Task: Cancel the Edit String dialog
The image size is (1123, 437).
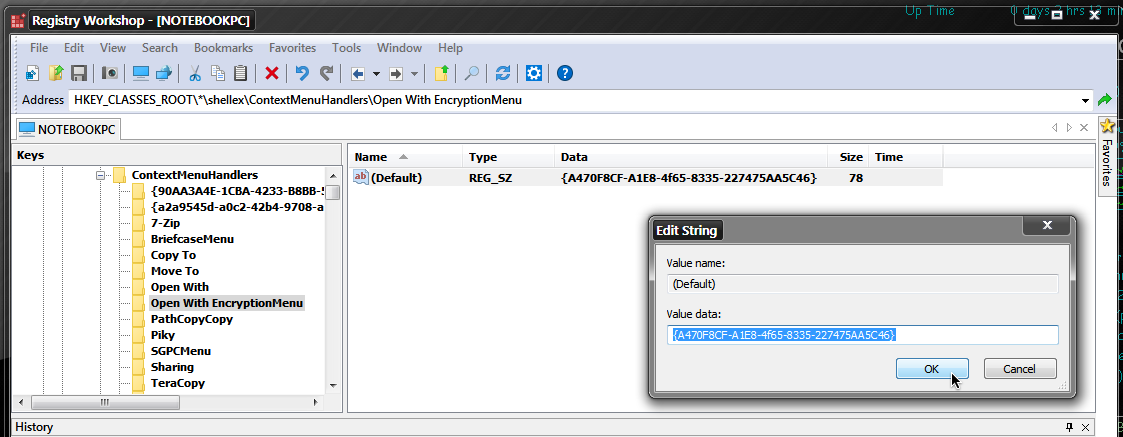Action: point(1020,369)
